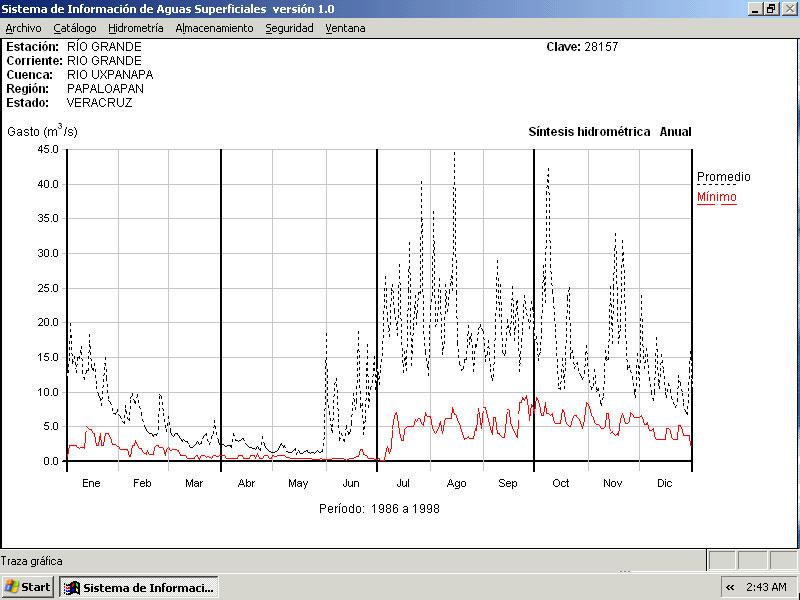Open the Catálogo menu
Viewport: 800px width, 600px height.
coord(75,28)
